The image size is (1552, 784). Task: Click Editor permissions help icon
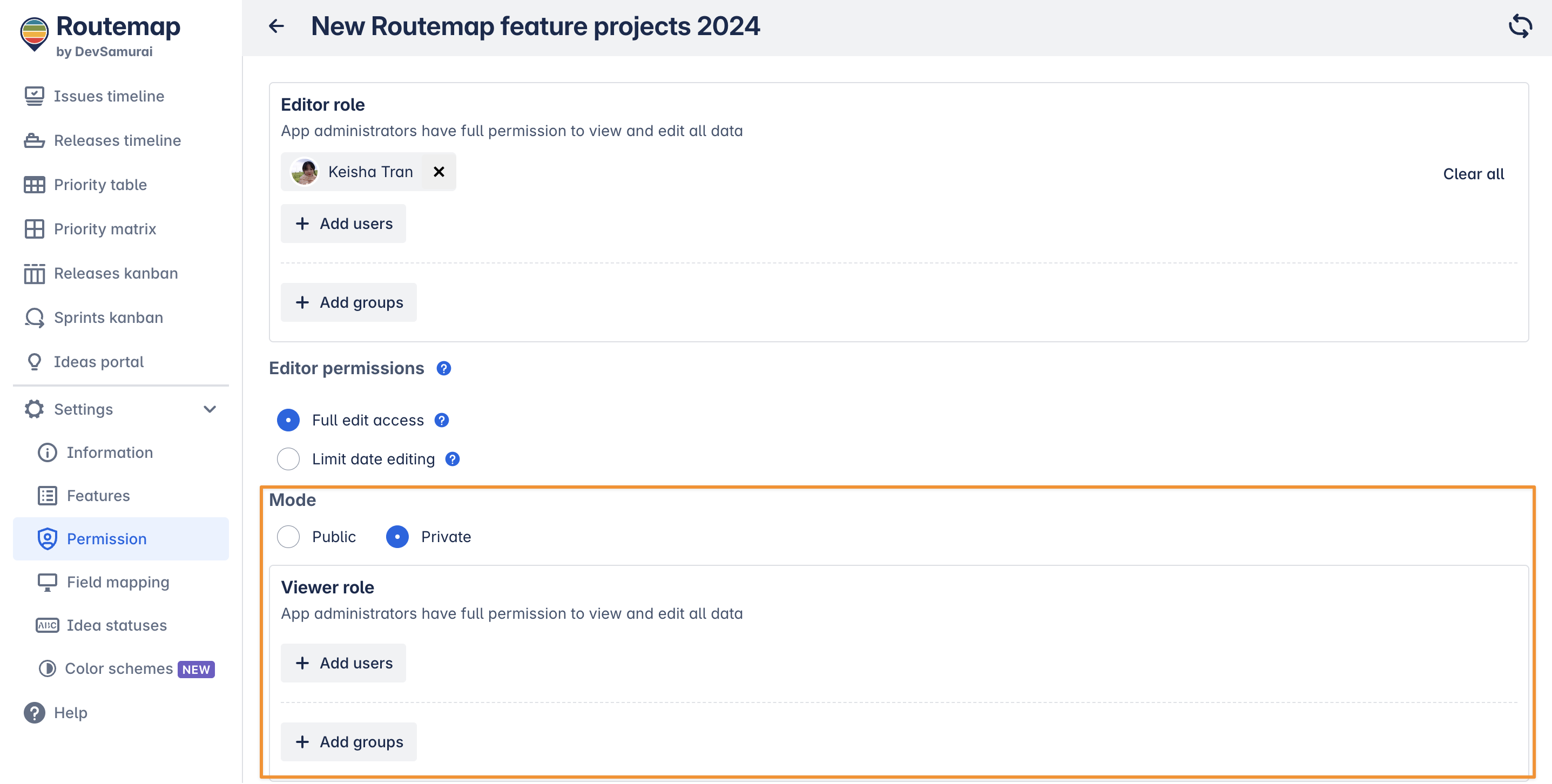[x=443, y=368]
